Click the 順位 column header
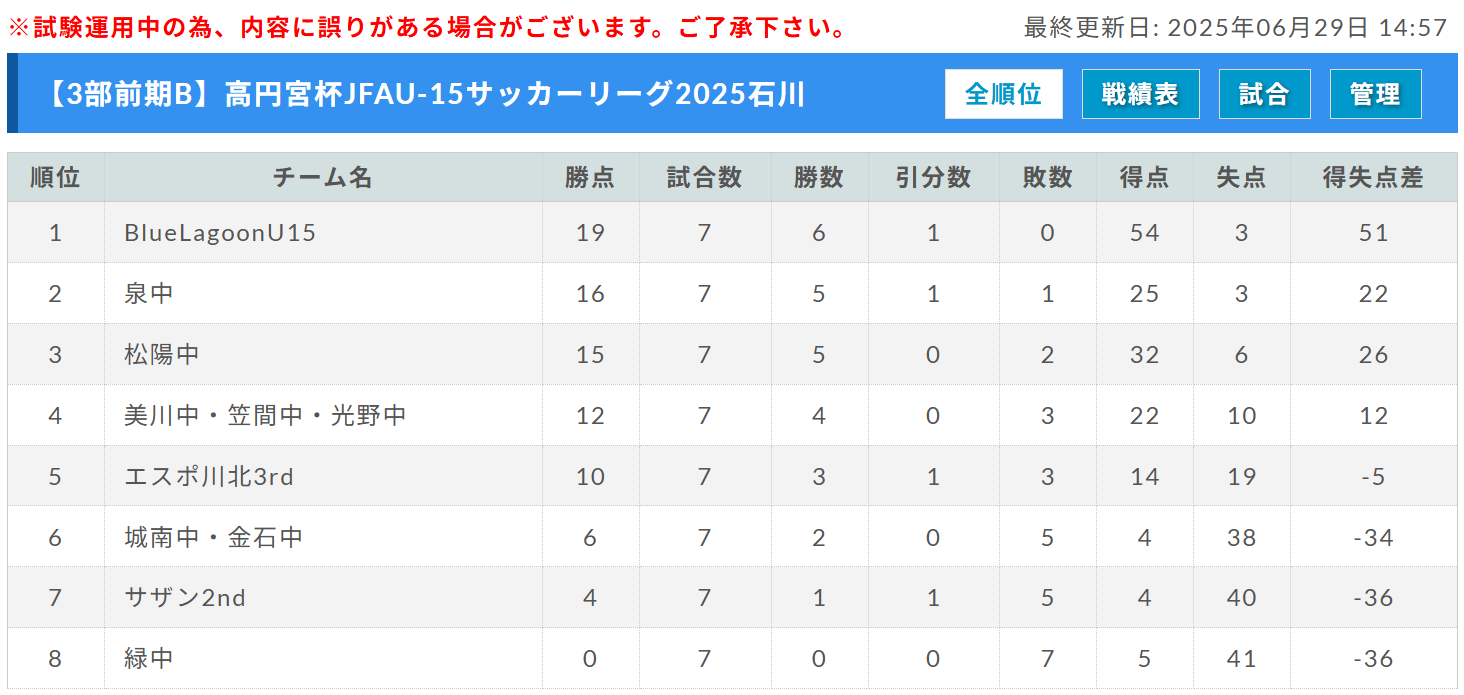1464x695 pixels. pos(55,178)
